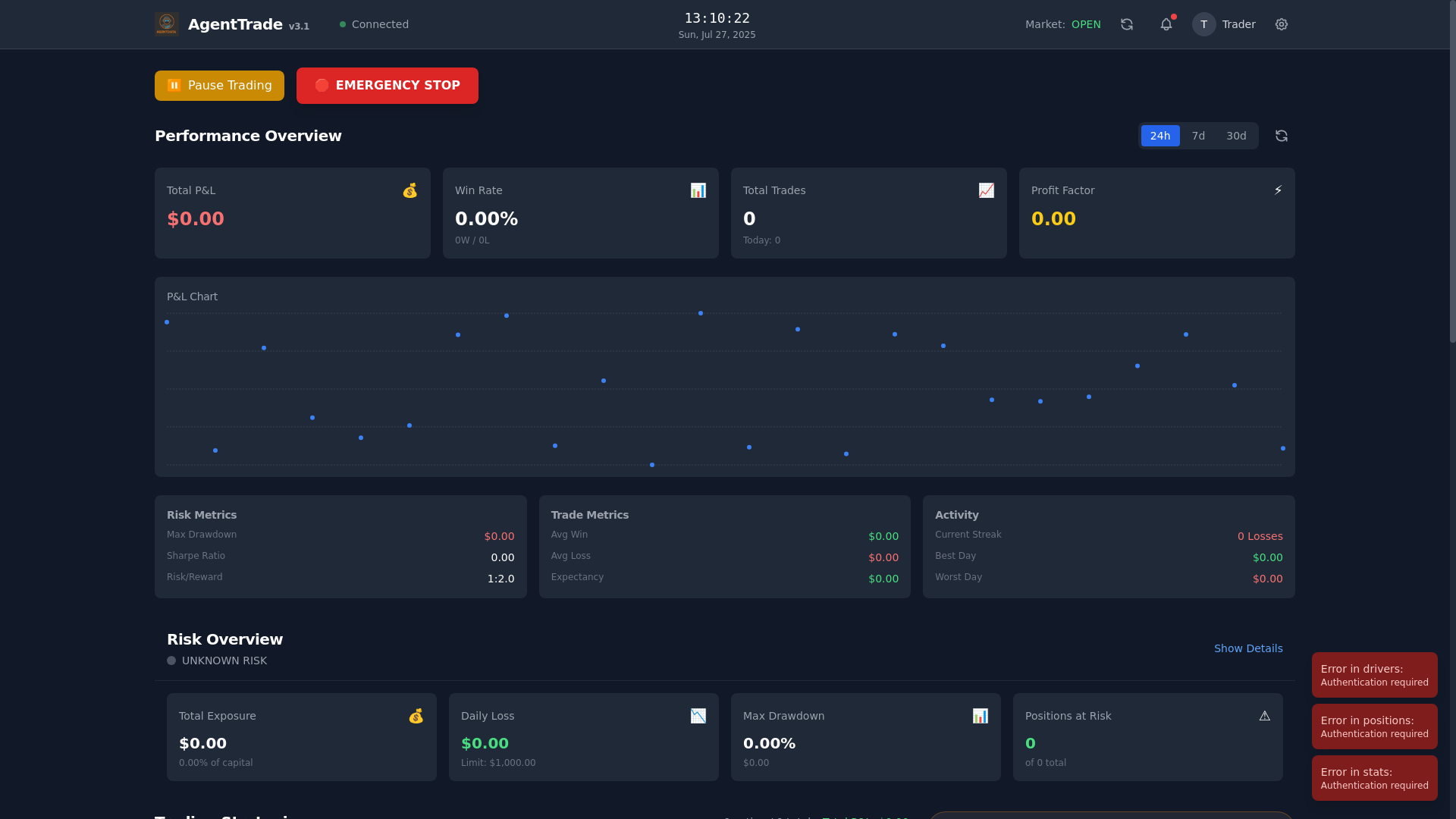The width and height of the screenshot is (1456, 819).
Task: Pause trading with the yellow button
Action: point(219,86)
